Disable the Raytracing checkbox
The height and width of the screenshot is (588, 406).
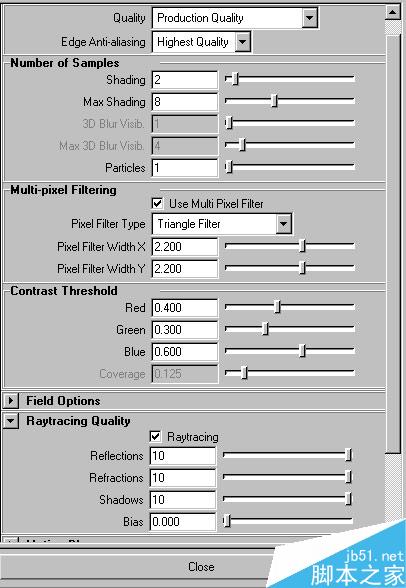coord(155,436)
